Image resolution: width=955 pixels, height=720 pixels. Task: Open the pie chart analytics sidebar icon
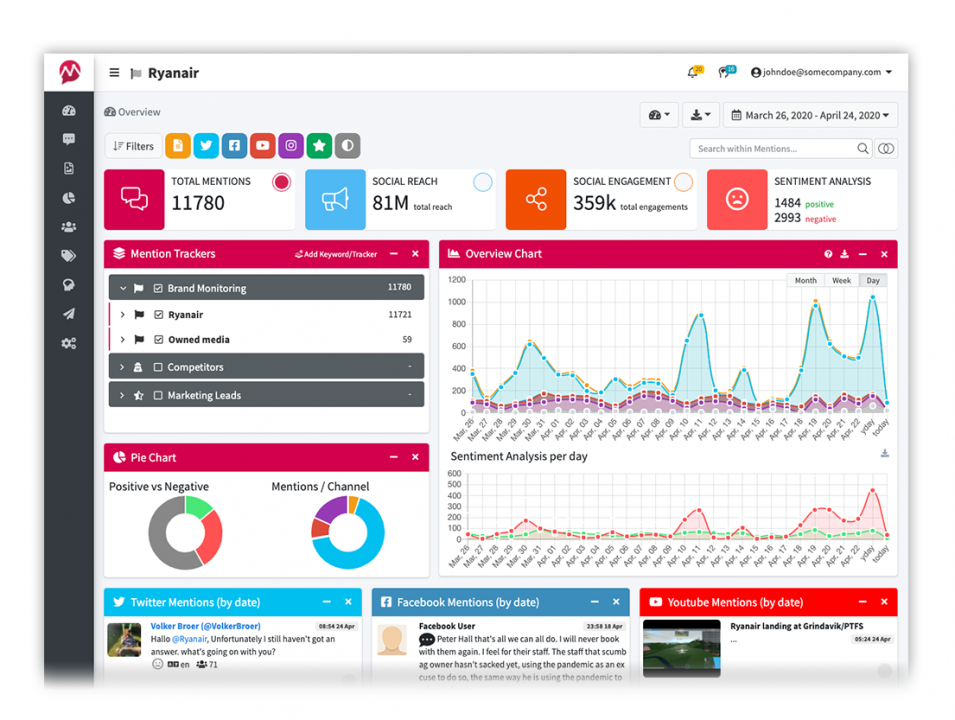pyautogui.click(x=69, y=198)
